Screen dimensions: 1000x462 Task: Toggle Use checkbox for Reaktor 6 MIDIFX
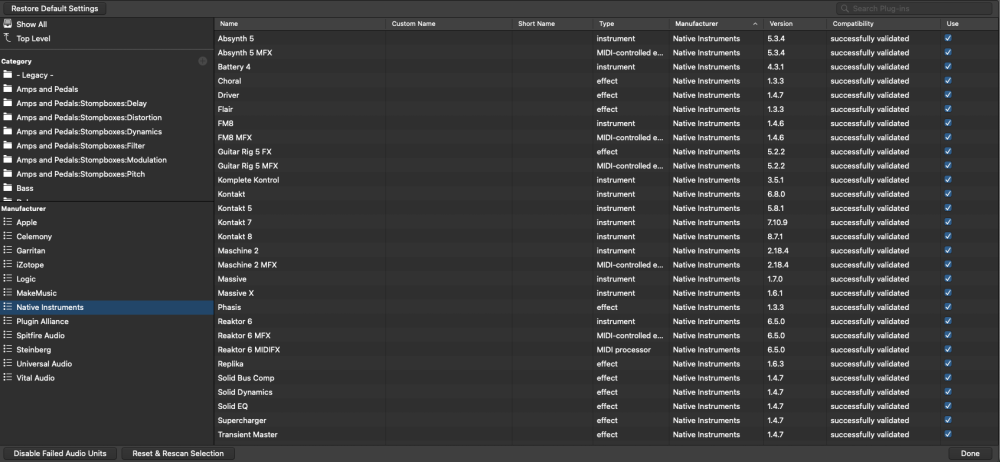(x=948, y=349)
